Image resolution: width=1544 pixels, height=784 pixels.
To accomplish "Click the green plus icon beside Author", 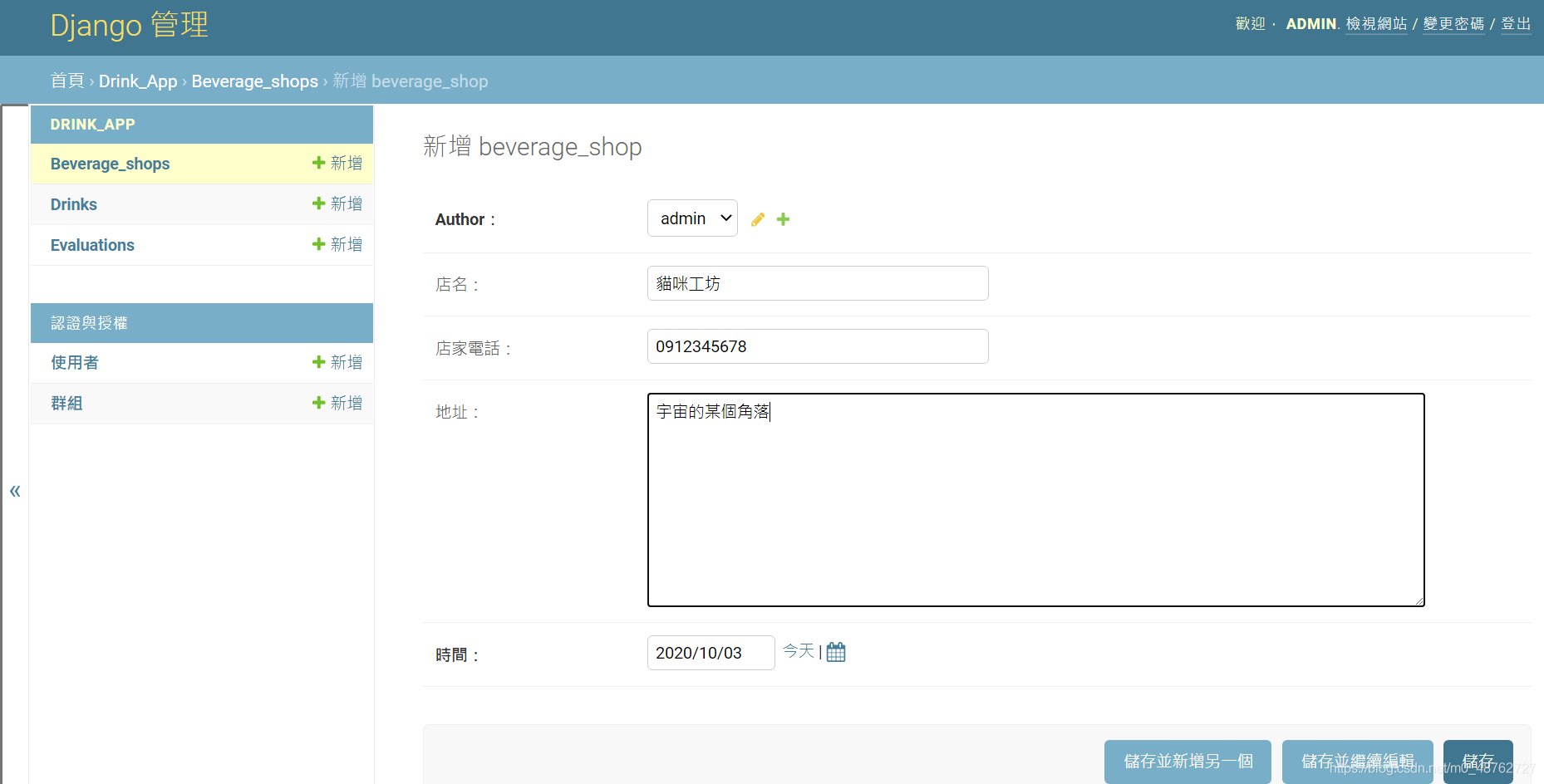I will [783, 219].
